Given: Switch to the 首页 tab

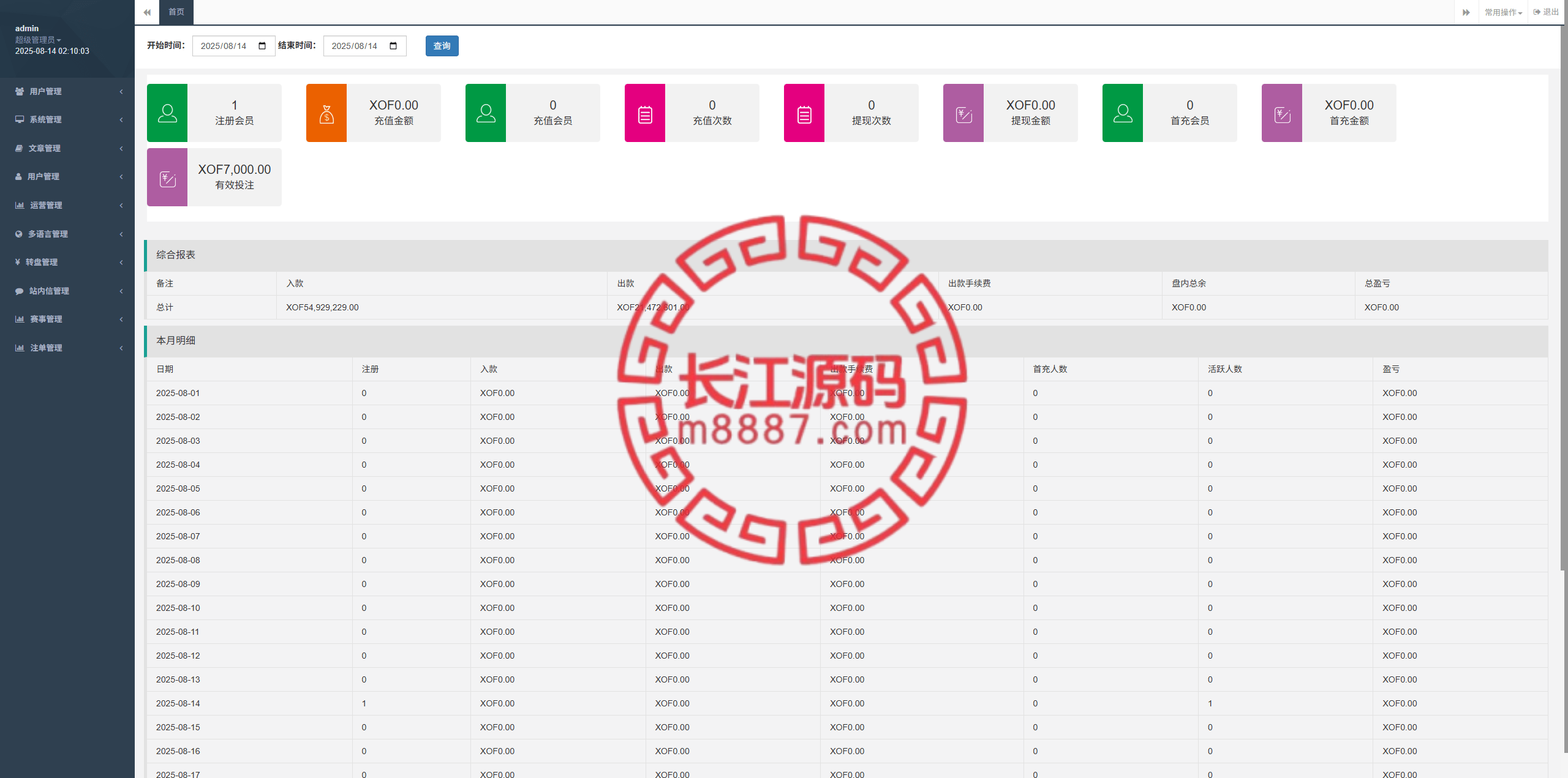Looking at the screenshot, I should (x=176, y=12).
